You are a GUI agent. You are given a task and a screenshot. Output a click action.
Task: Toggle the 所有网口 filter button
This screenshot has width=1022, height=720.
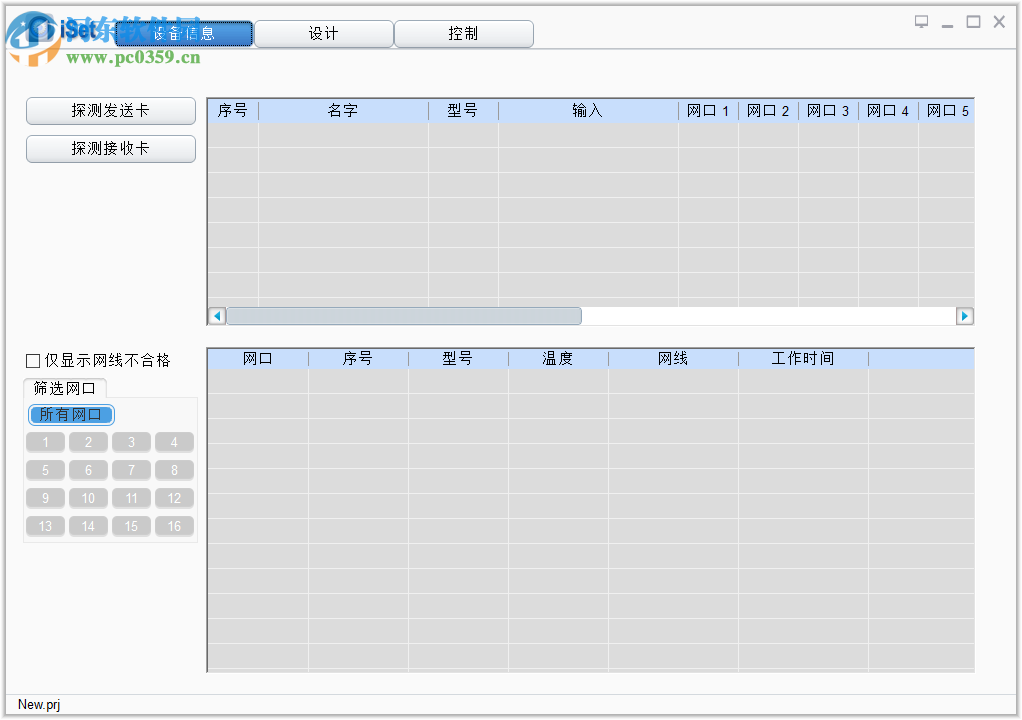70,414
